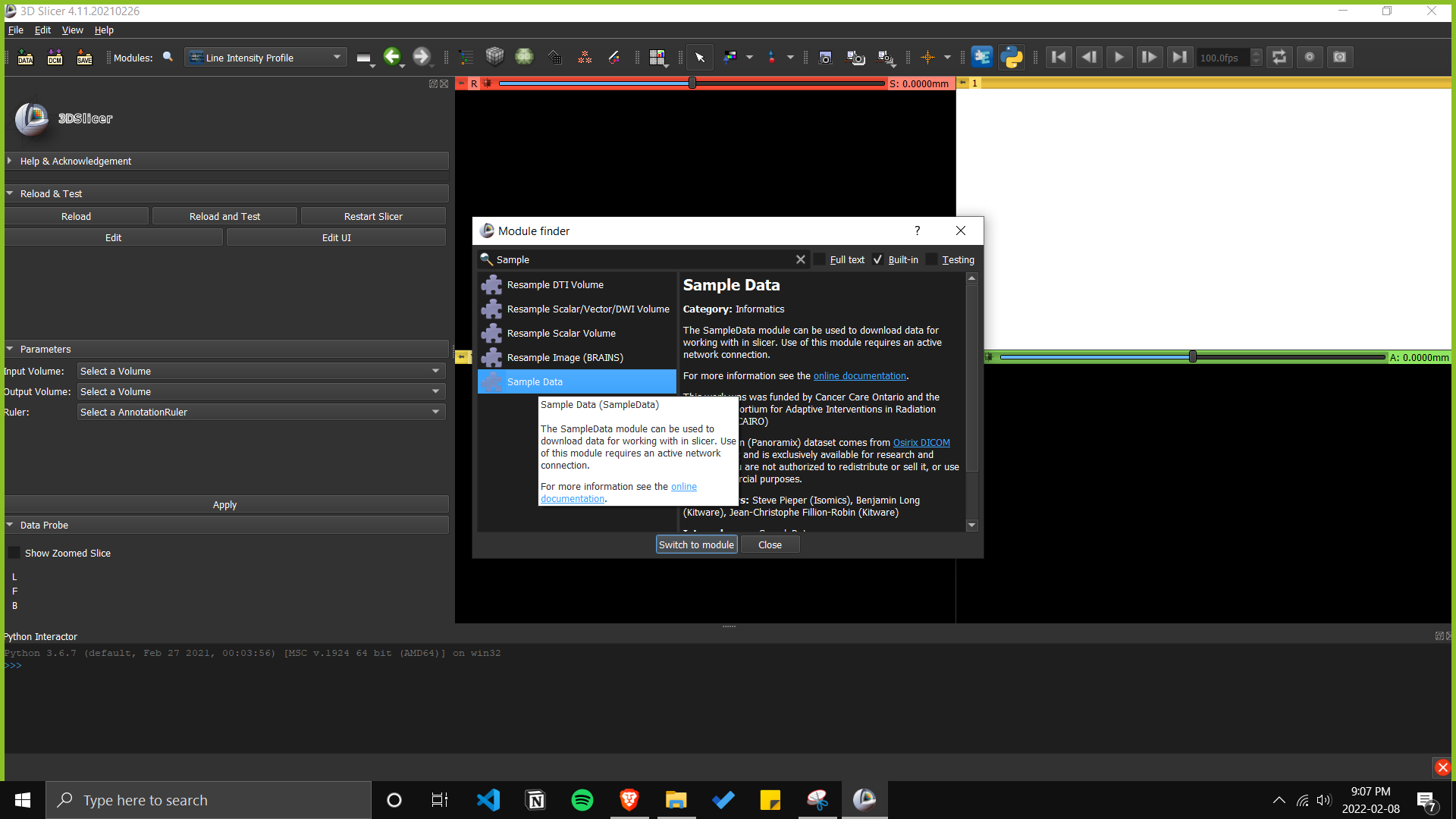The height and width of the screenshot is (819, 1456).
Task: Collapse the Reload & Test section
Action: tap(226, 193)
